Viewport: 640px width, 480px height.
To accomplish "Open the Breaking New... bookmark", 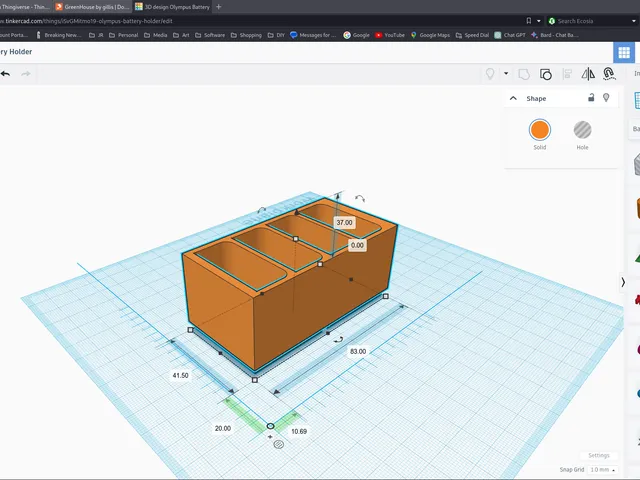I will coord(59,35).
